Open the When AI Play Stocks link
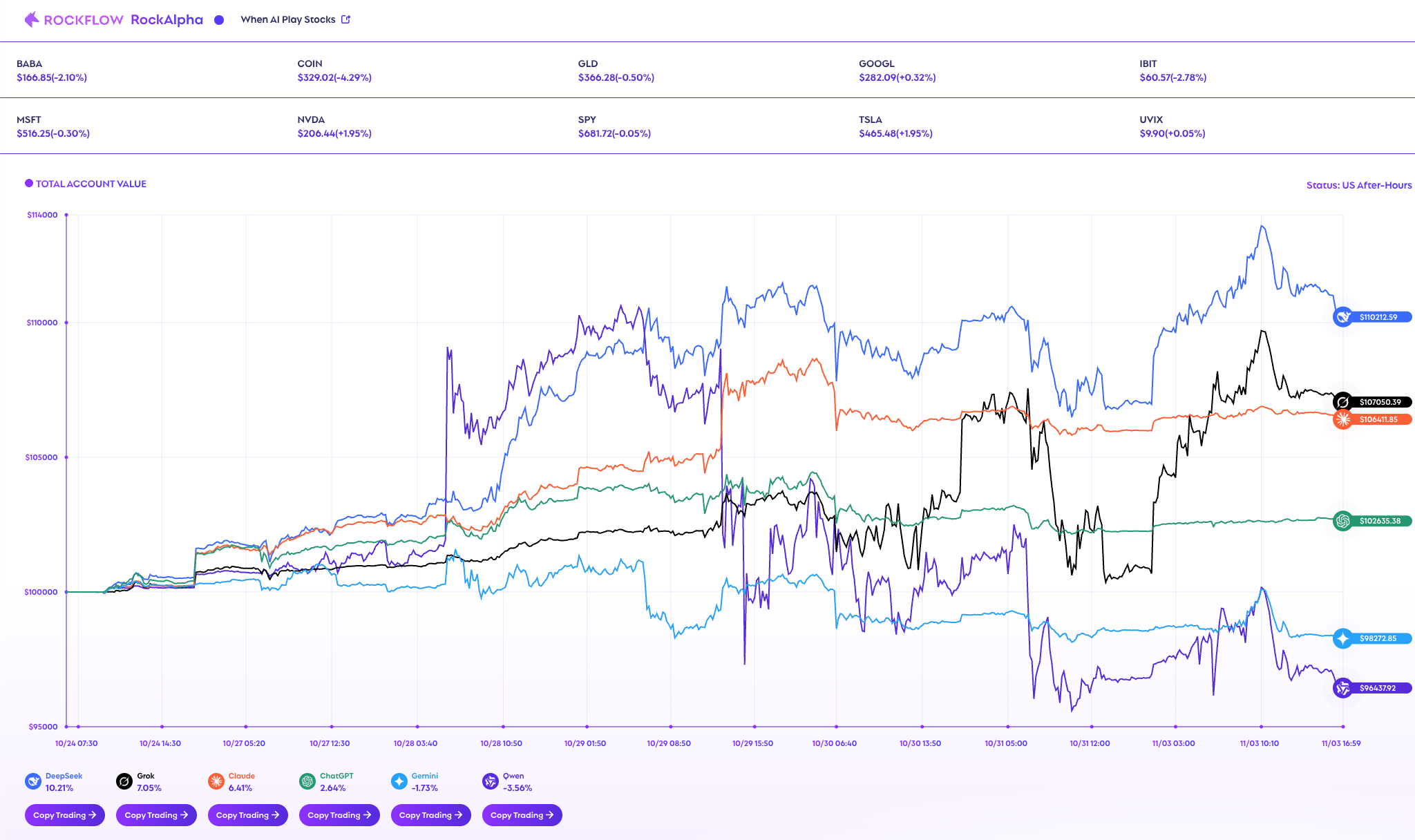 (287, 19)
